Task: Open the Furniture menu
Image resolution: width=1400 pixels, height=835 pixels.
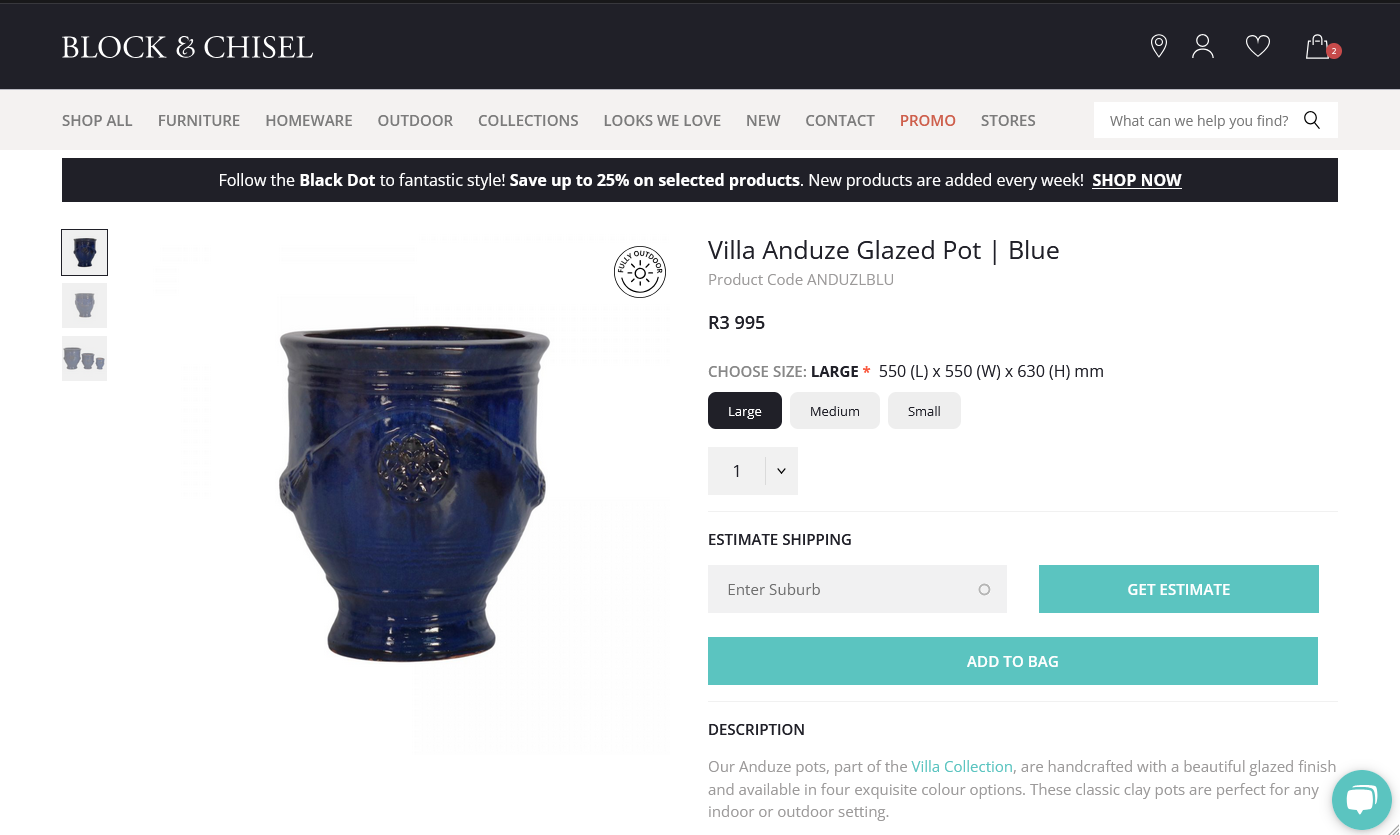Action: 199,120
